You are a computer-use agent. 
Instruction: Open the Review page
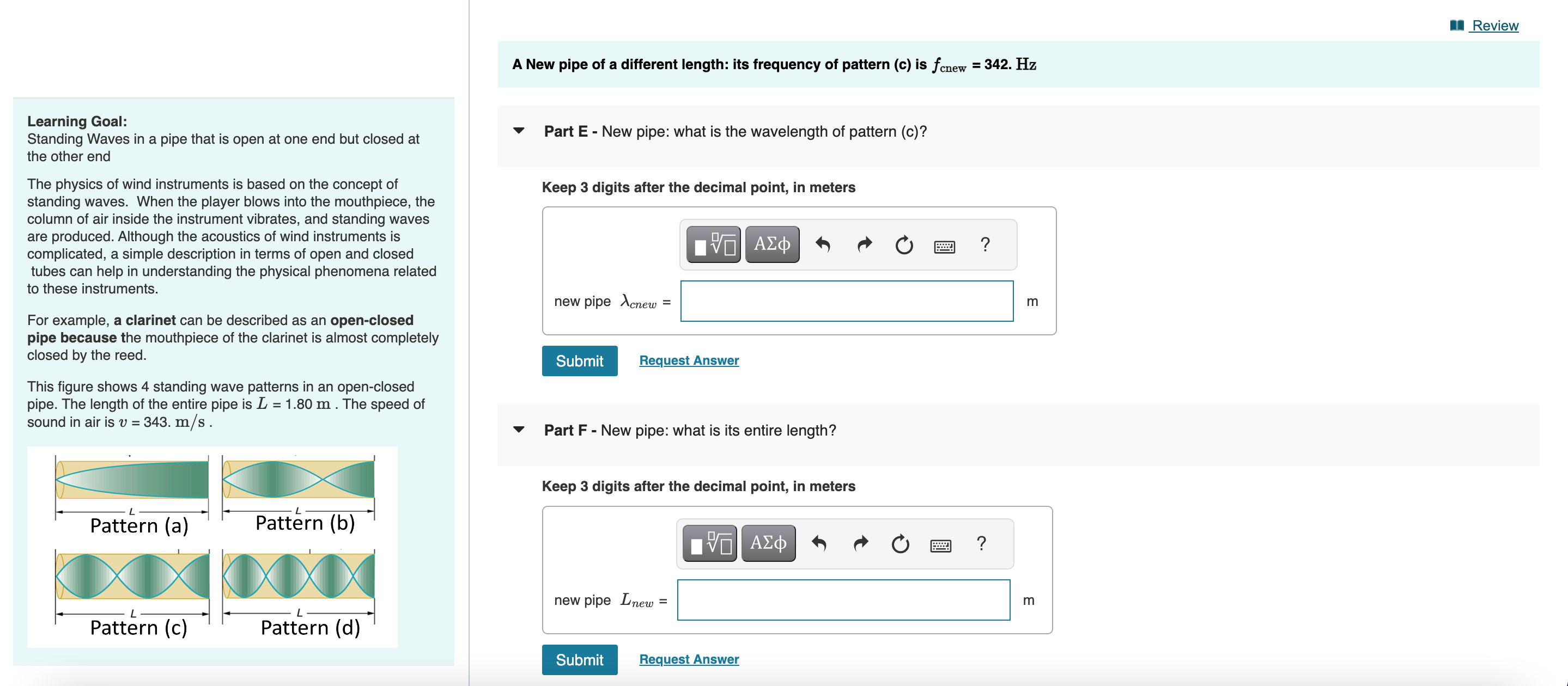click(1496, 26)
